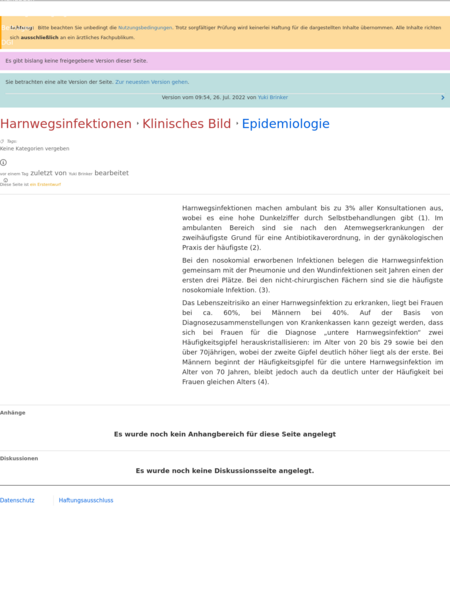Click the Tags icon beside the Tags label
Viewport: 450px width, 600px height.
[2, 141]
